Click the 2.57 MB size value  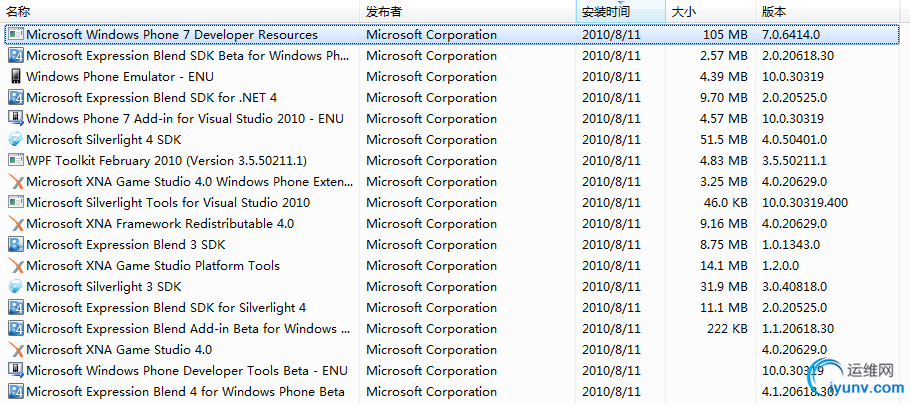click(x=724, y=56)
